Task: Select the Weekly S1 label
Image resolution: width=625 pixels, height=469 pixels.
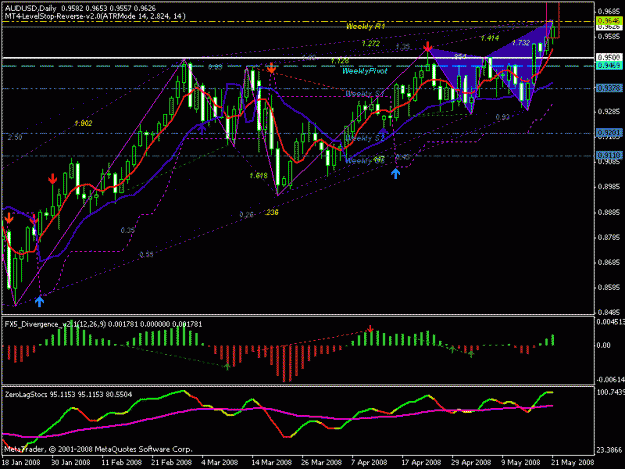Action: tap(364, 94)
